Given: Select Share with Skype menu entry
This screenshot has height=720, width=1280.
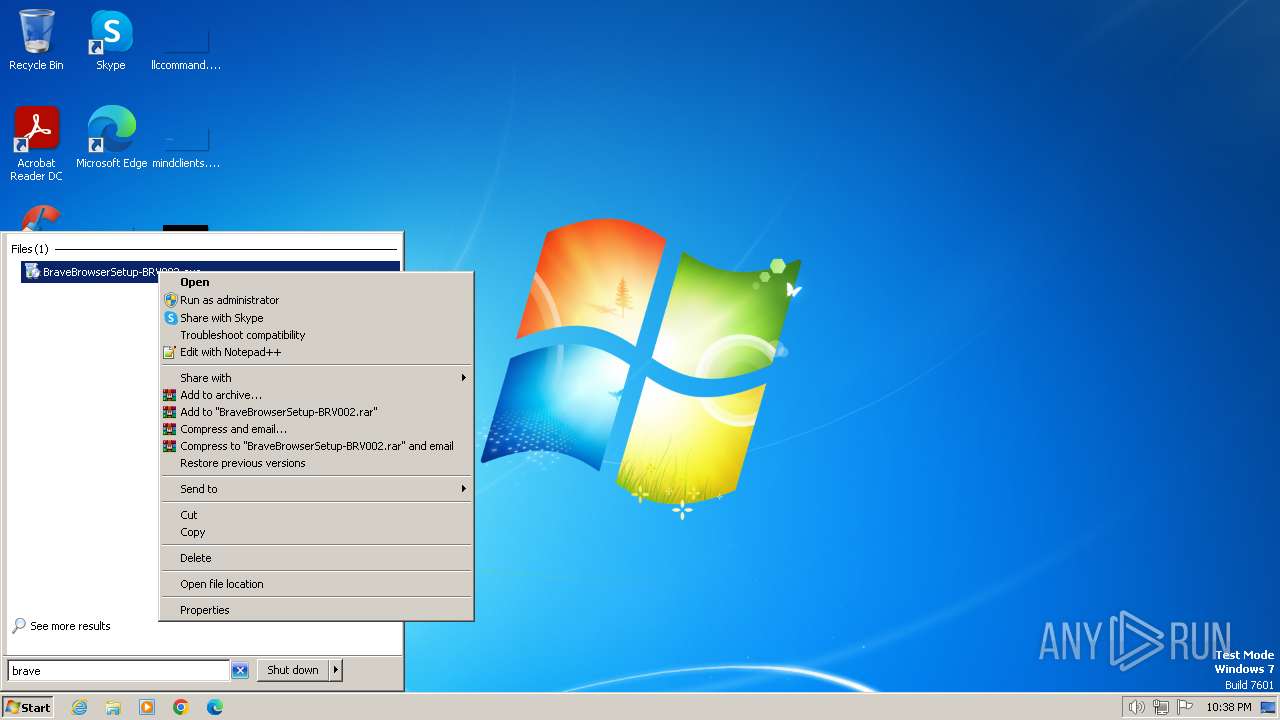Looking at the screenshot, I should coord(316,318).
